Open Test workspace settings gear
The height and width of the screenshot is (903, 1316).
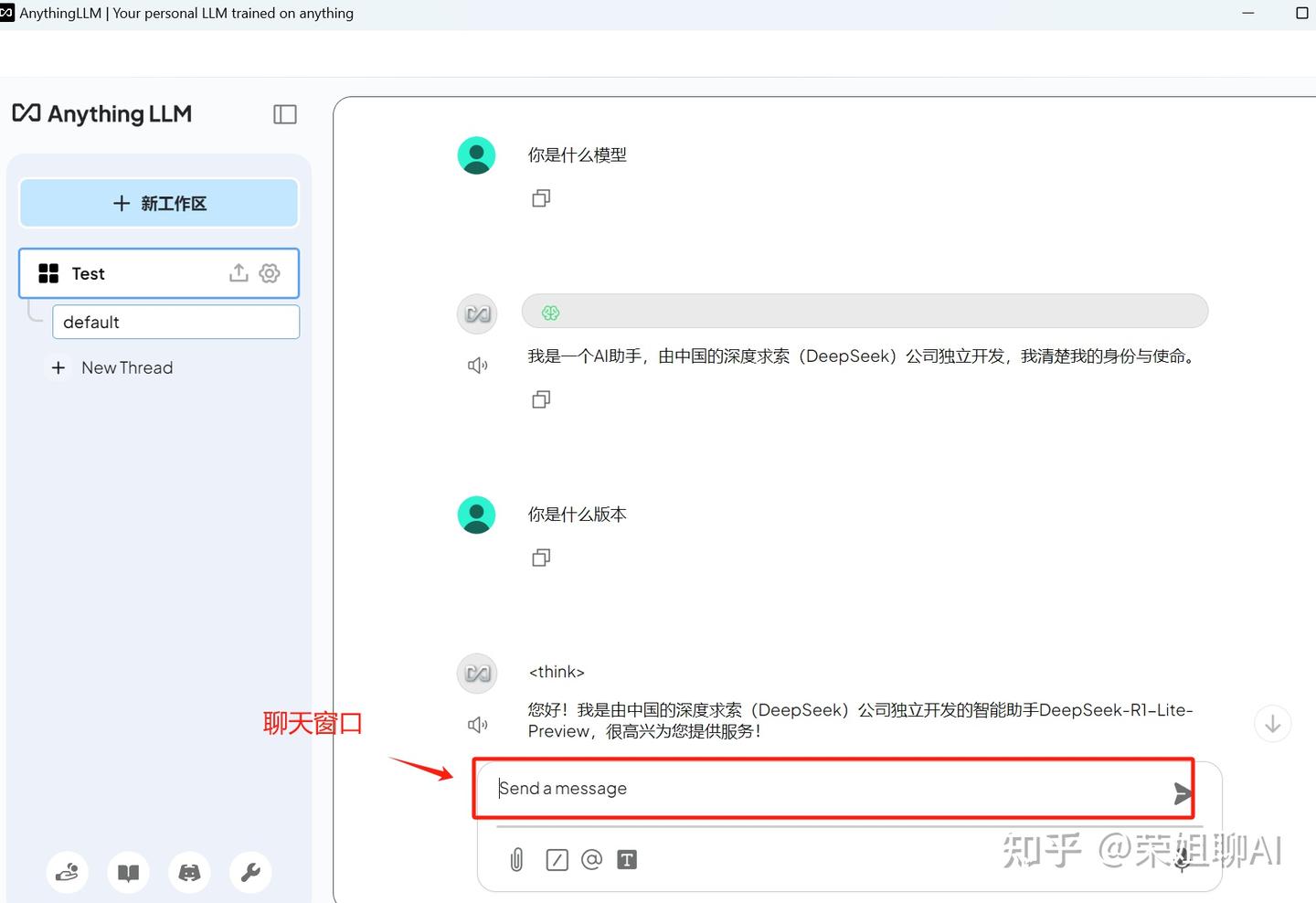click(x=270, y=272)
